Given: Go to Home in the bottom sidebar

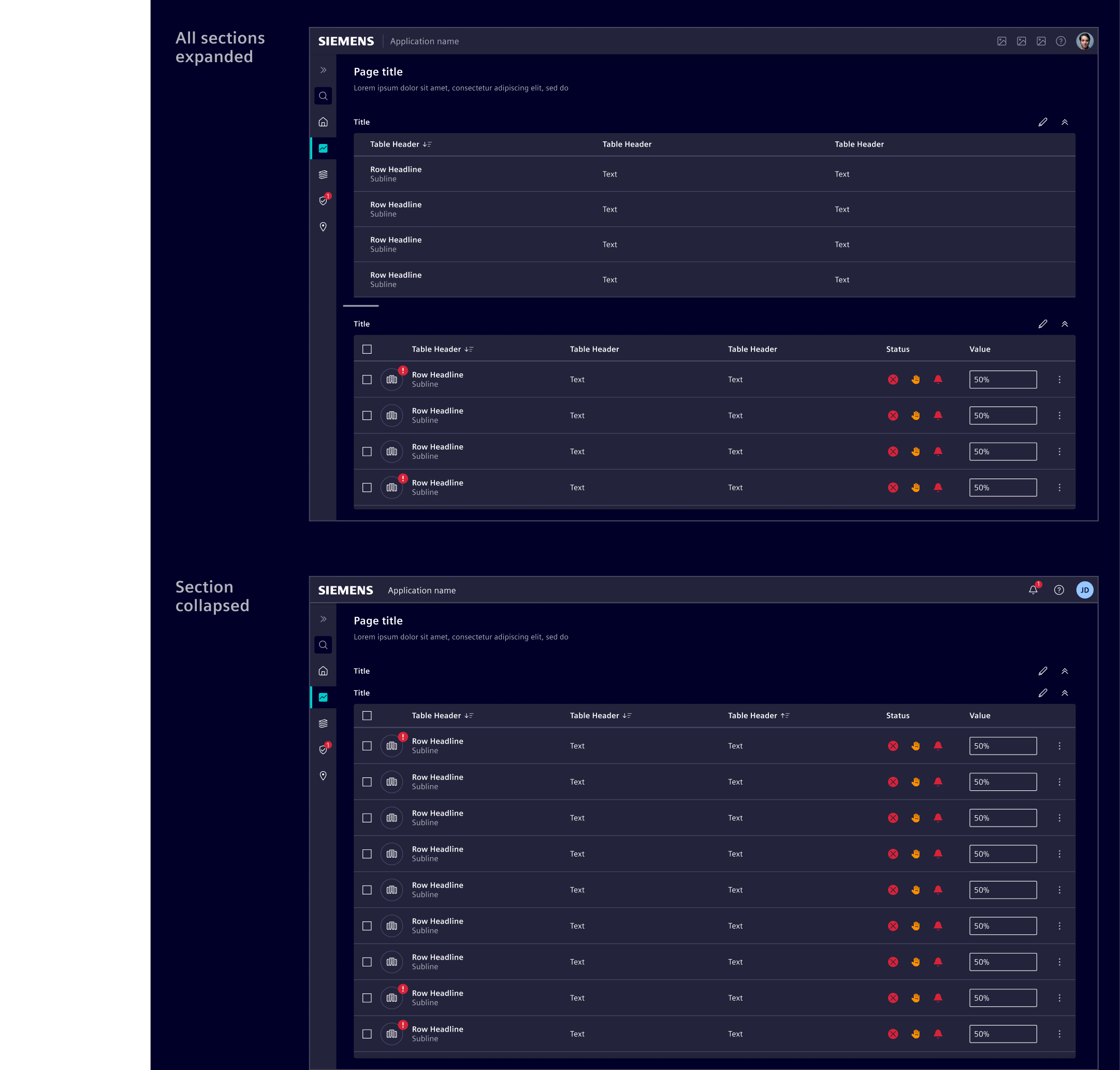Looking at the screenshot, I should [x=323, y=671].
